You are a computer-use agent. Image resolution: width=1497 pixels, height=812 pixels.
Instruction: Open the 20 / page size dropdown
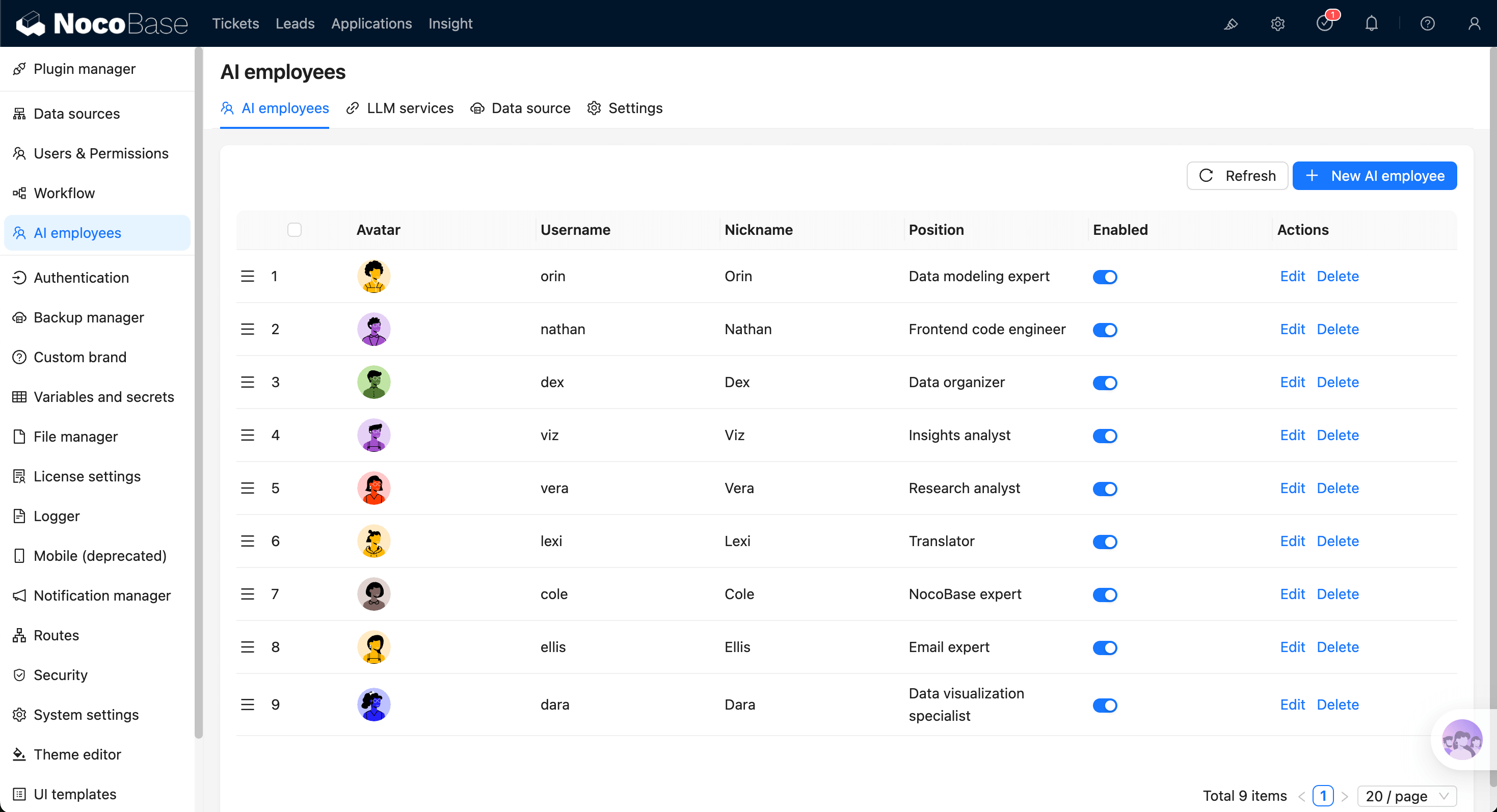1406,796
